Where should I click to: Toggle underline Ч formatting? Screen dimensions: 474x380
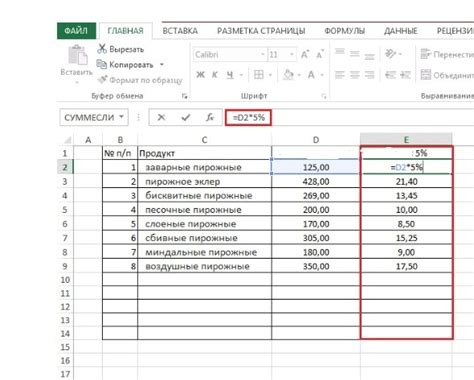pyautogui.click(x=230, y=75)
